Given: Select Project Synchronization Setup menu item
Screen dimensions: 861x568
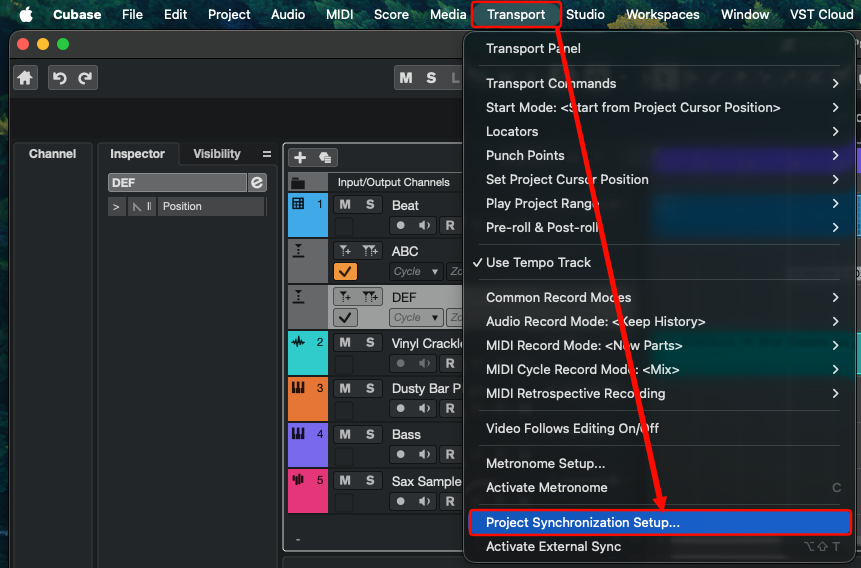Looking at the screenshot, I should (660, 522).
